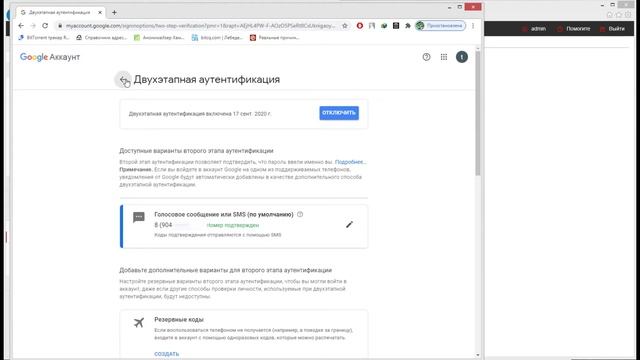Click the SMS message bubble icon
Screen dimensions: 640x360
click(139, 217)
